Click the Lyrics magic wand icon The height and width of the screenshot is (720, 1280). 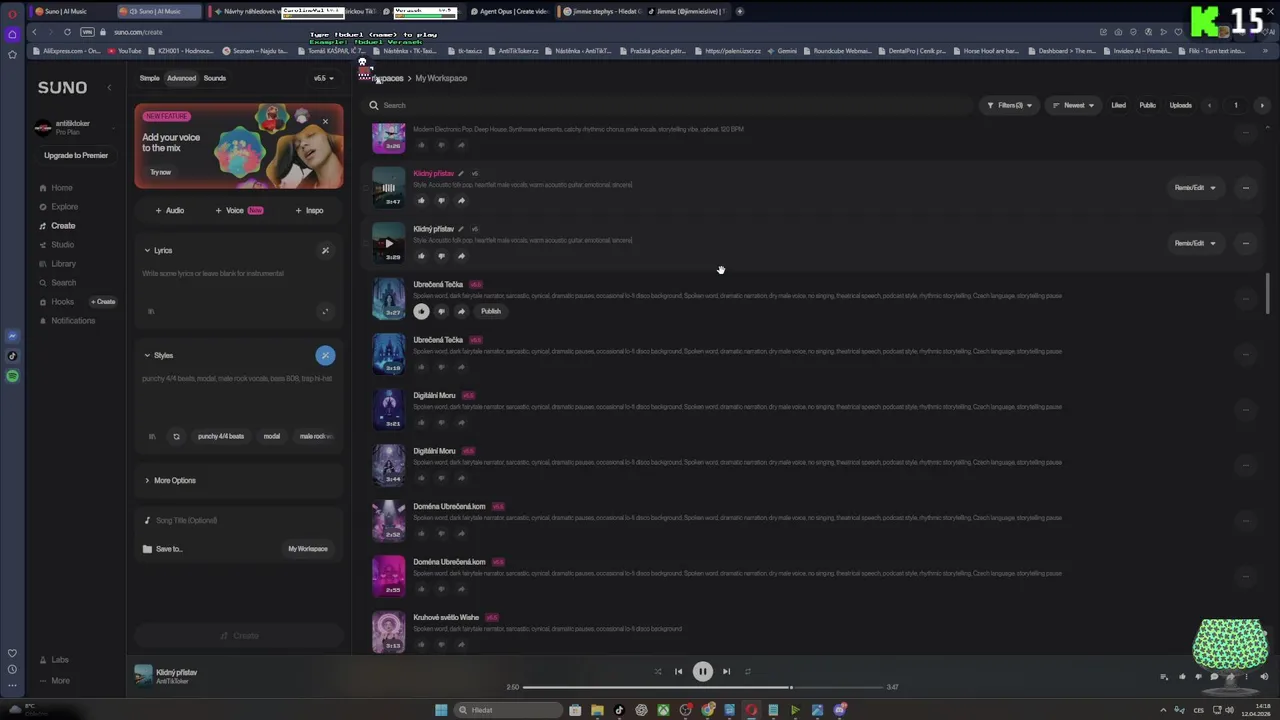(325, 250)
